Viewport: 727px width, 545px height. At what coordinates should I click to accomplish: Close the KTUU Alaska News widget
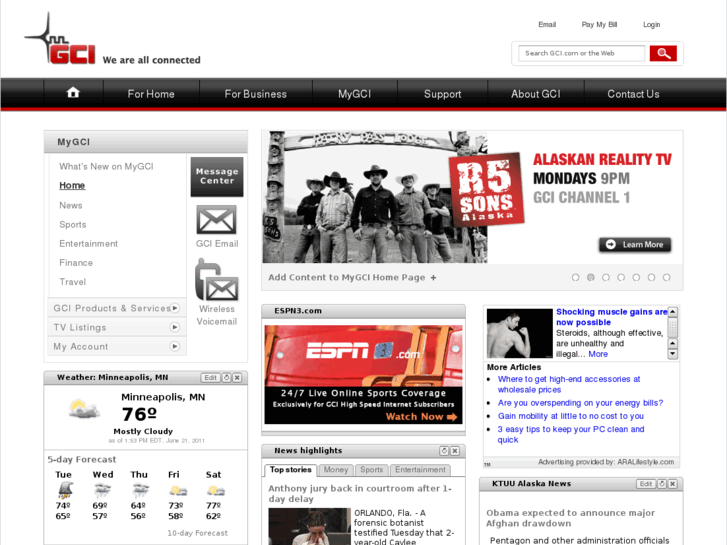pyautogui.click(x=672, y=484)
